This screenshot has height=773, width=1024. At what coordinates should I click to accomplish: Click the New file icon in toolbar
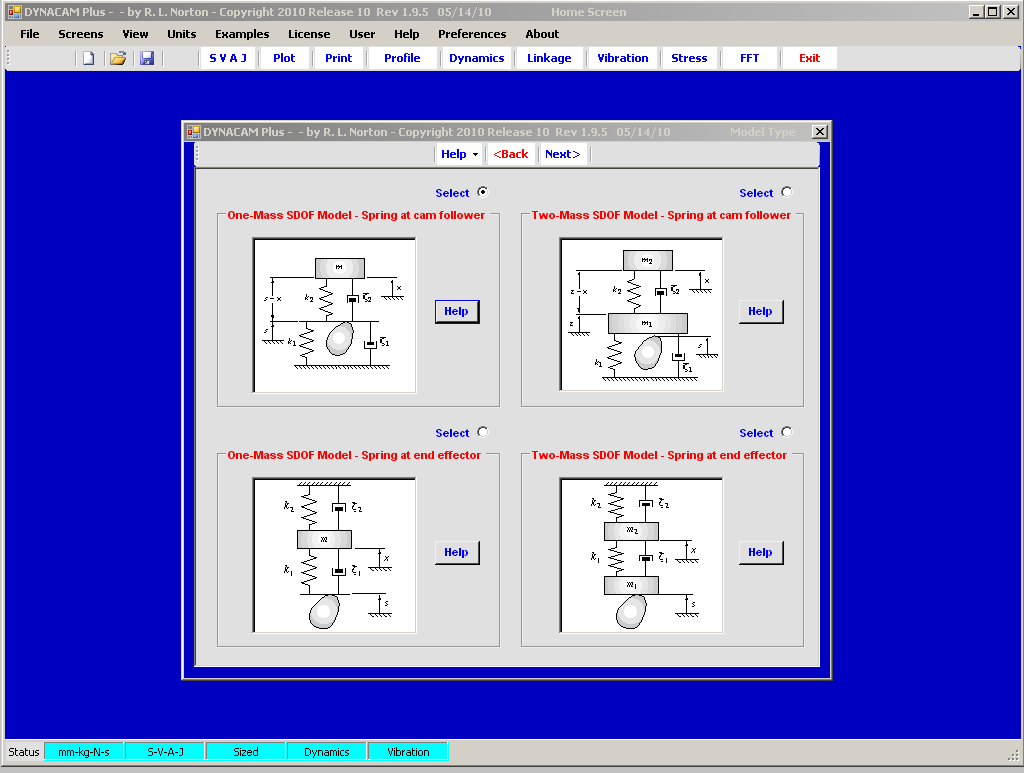[88, 58]
